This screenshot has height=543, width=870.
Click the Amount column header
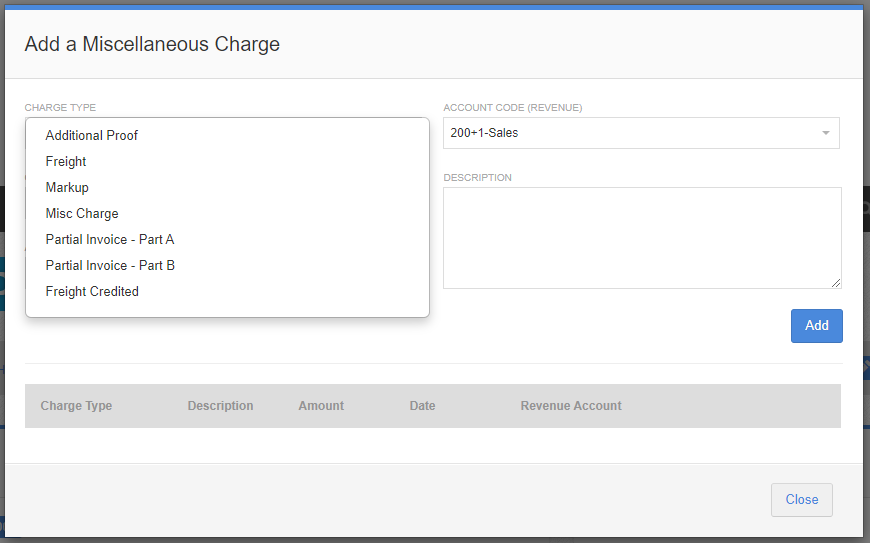click(x=321, y=406)
